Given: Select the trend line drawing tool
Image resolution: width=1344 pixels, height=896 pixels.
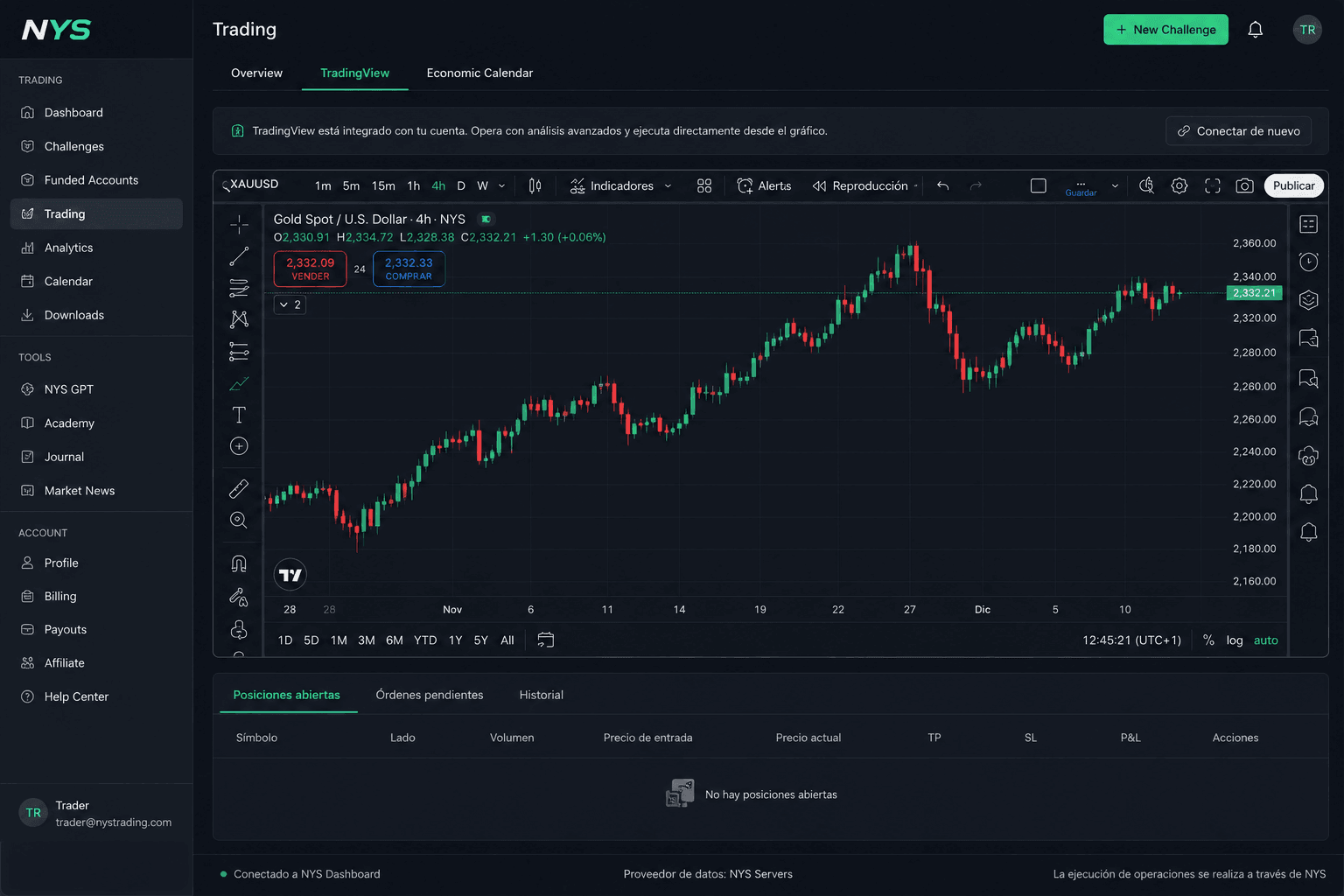Looking at the screenshot, I should (239, 256).
